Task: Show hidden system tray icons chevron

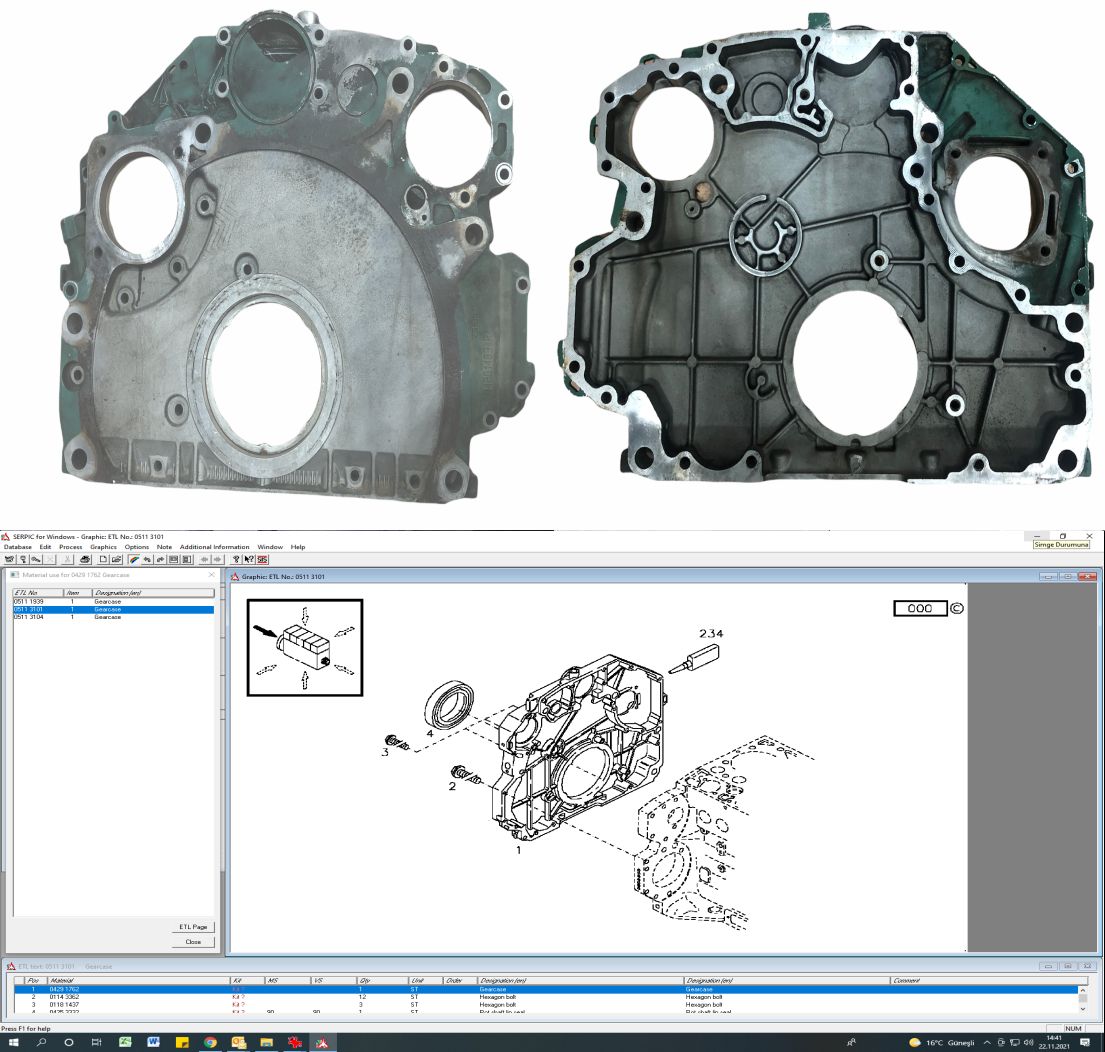Action: (x=987, y=1042)
